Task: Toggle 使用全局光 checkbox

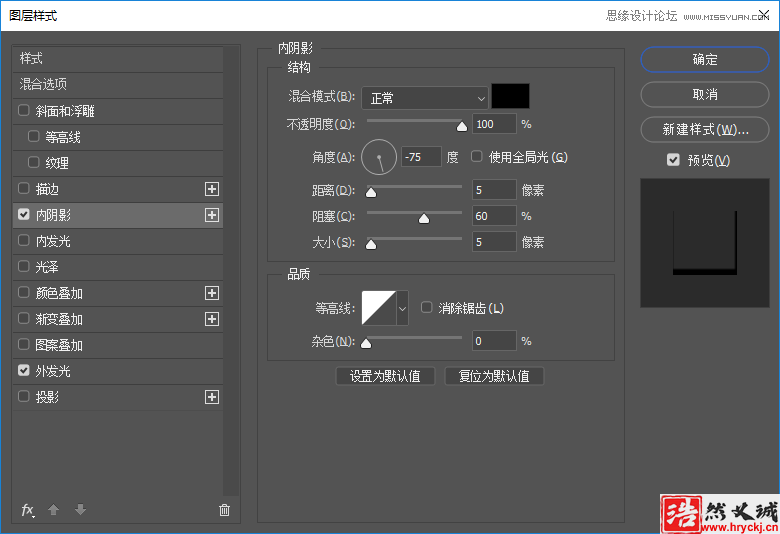Action: tap(477, 157)
